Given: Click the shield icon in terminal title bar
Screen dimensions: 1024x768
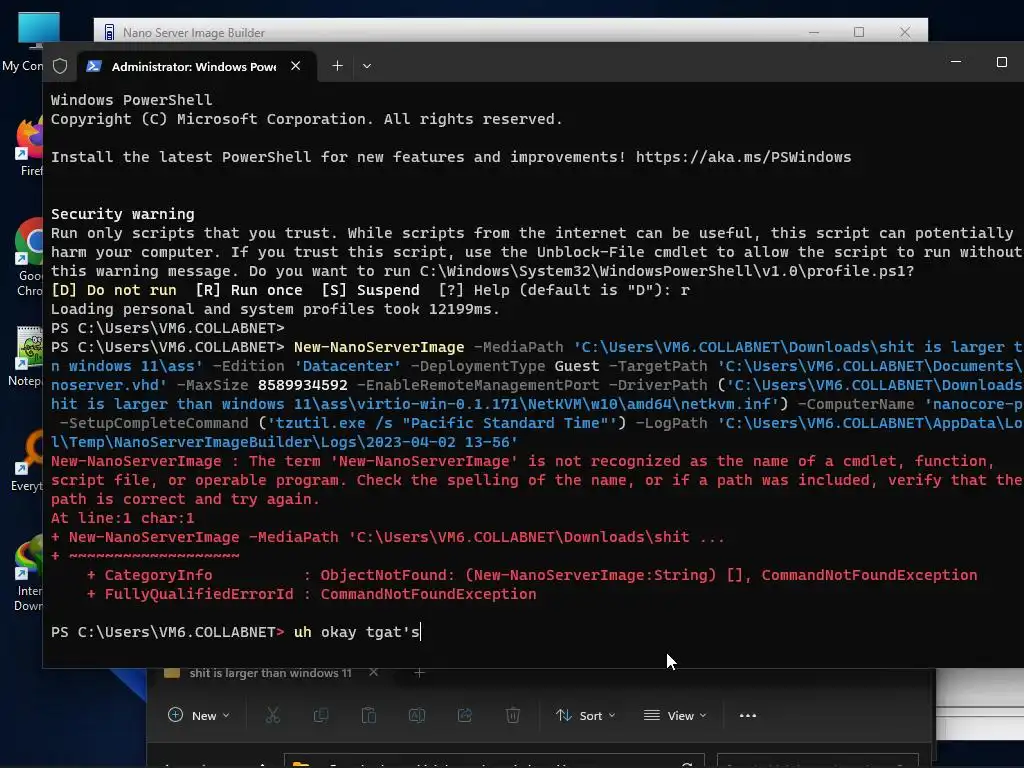Looking at the screenshot, I should [60, 66].
